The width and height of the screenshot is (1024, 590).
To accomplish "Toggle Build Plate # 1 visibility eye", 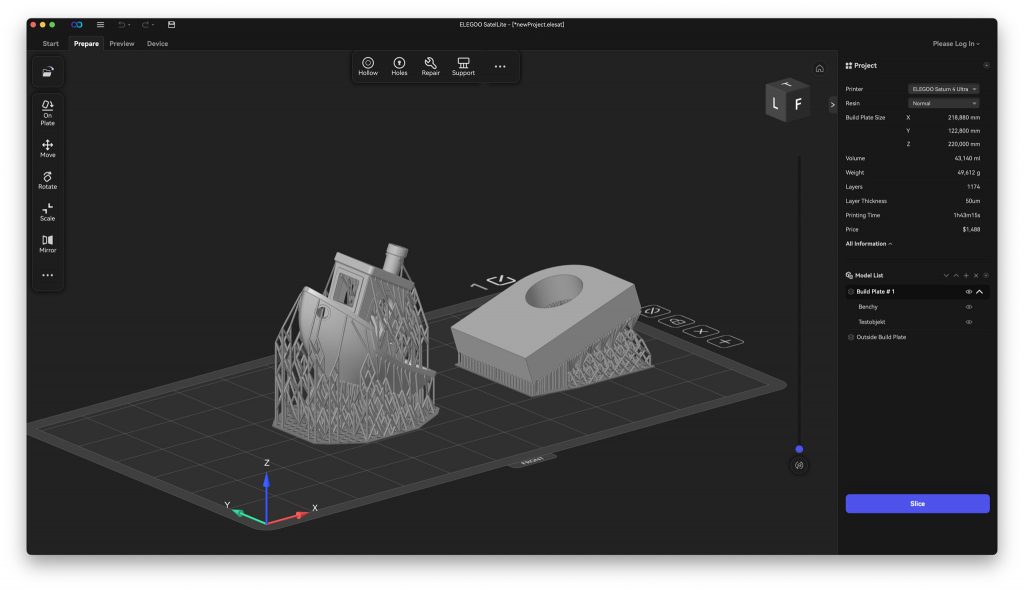I will click(x=968, y=292).
